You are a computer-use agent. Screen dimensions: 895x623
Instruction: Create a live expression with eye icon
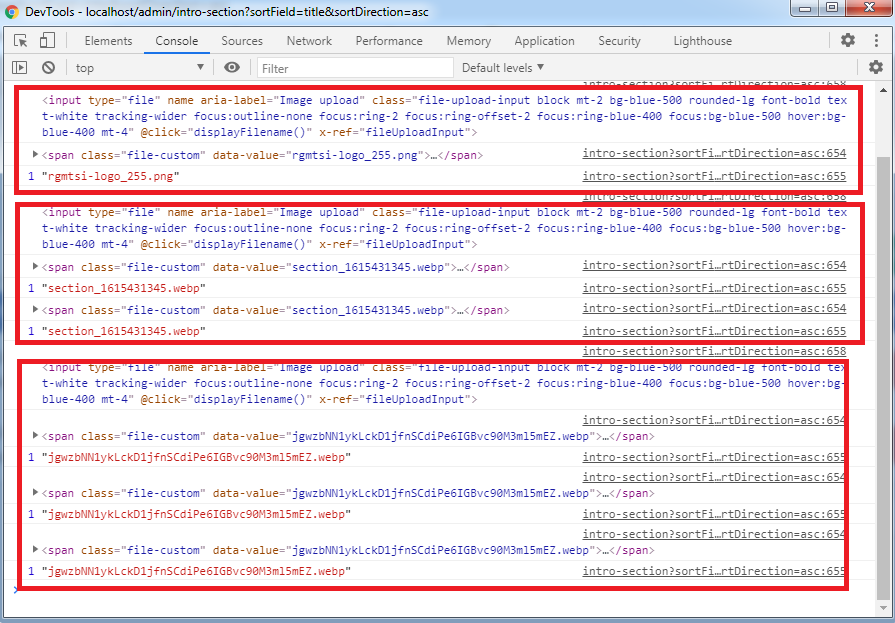pyautogui.click(x=232, y=68)
